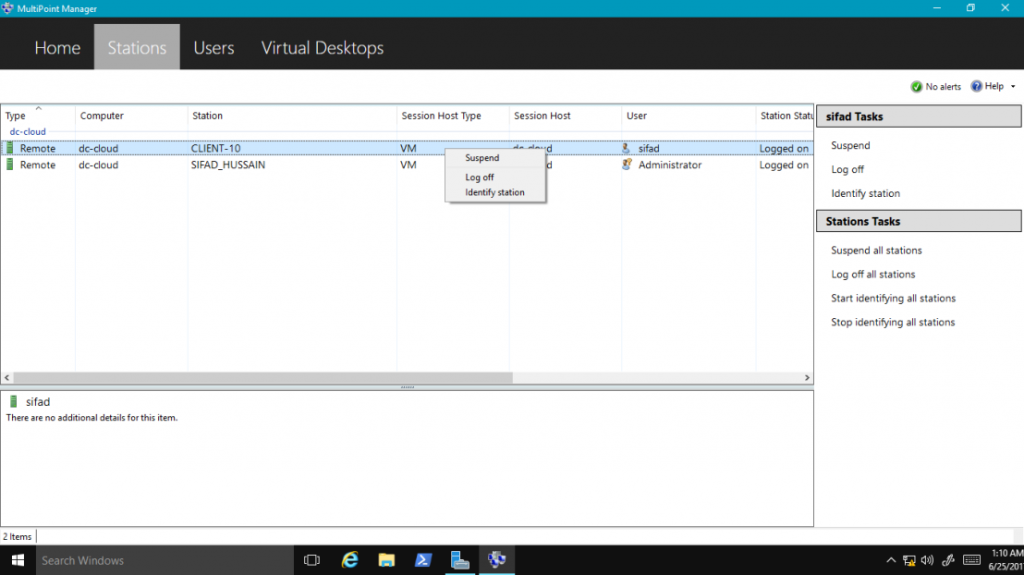Launch Internet Explorer from the taskbar

click(x=350, y=560)
